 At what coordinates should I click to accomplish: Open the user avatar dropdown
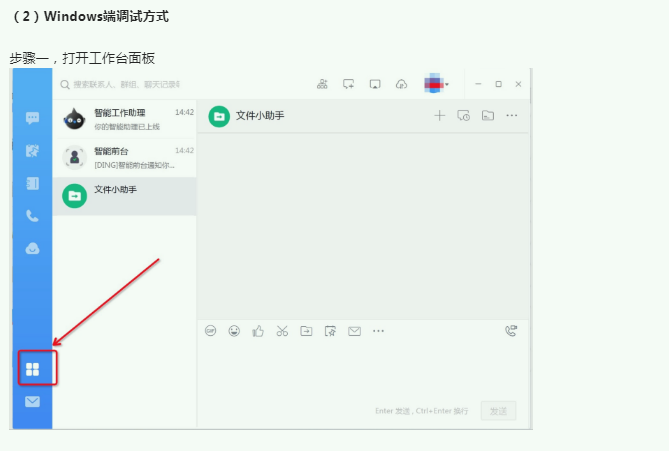(436, 84)
